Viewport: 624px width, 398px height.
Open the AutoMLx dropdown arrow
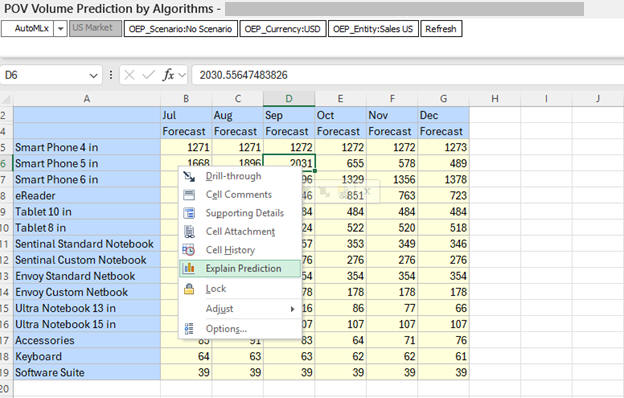pyautogui.click(x=60, y=29)
